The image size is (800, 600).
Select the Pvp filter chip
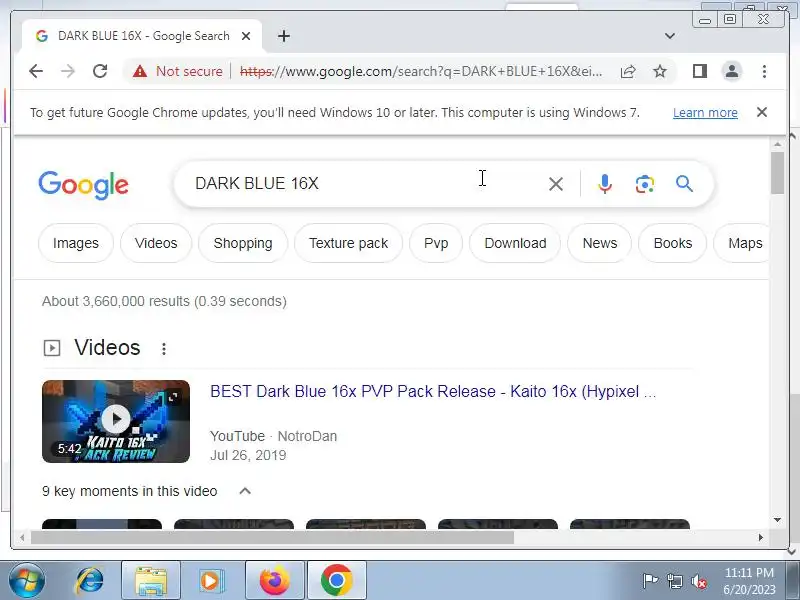(436, 243)
